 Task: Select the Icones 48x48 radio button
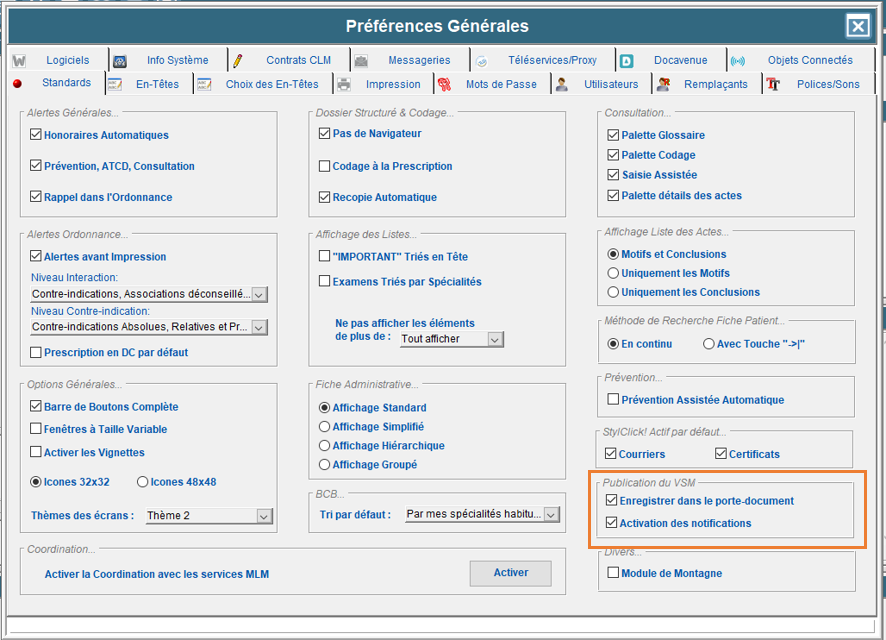[142, 482]
